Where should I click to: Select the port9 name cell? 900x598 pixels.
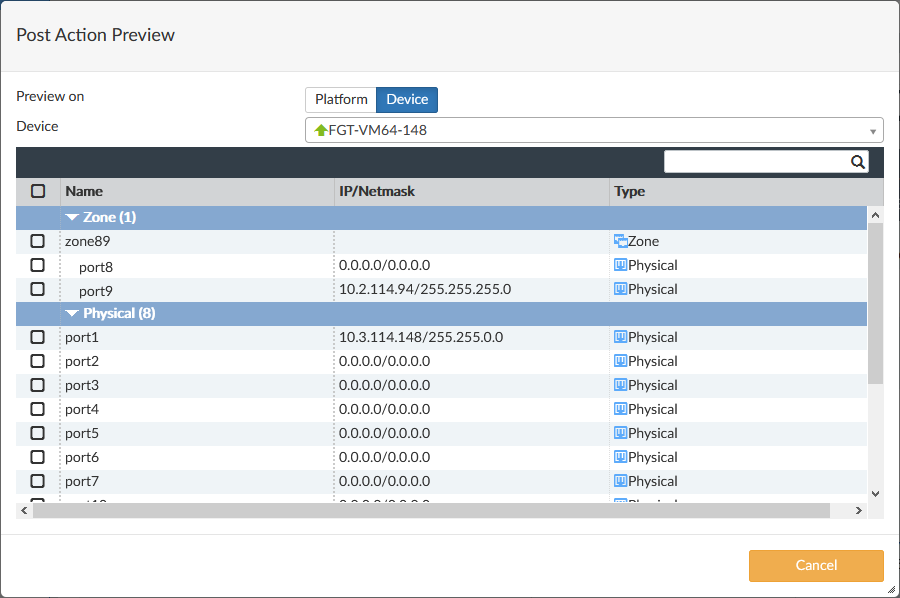pos(197,290)
